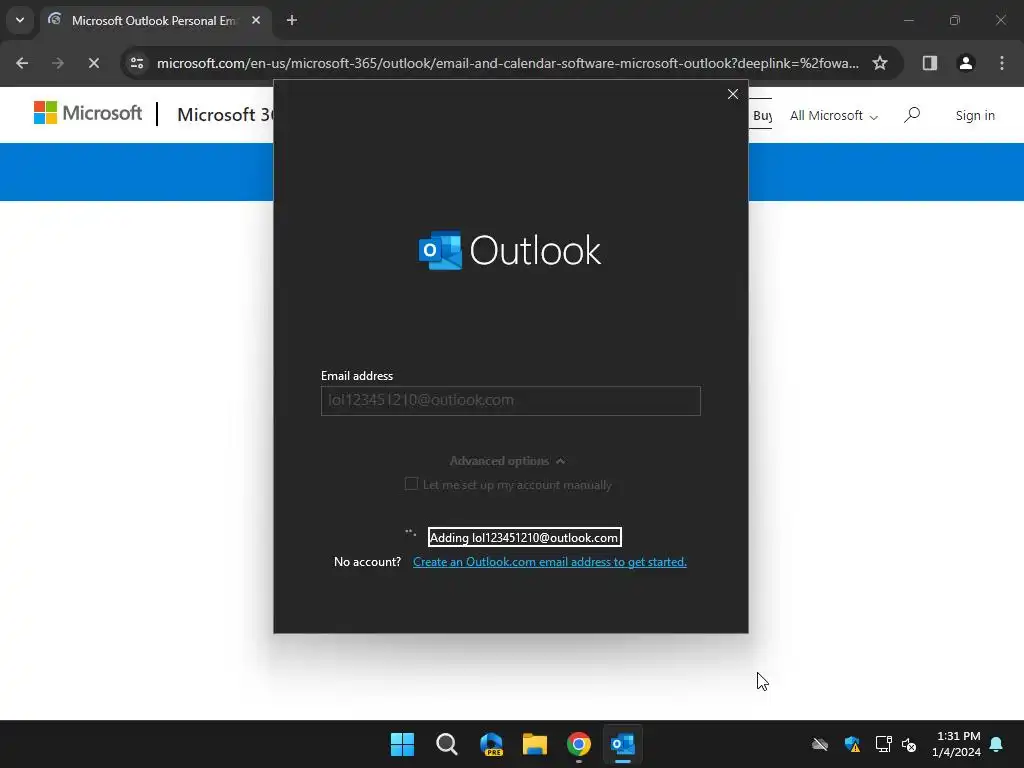Click Sign in on the Microsoft page
The image size is (1024, 768).
coord(975,116)
